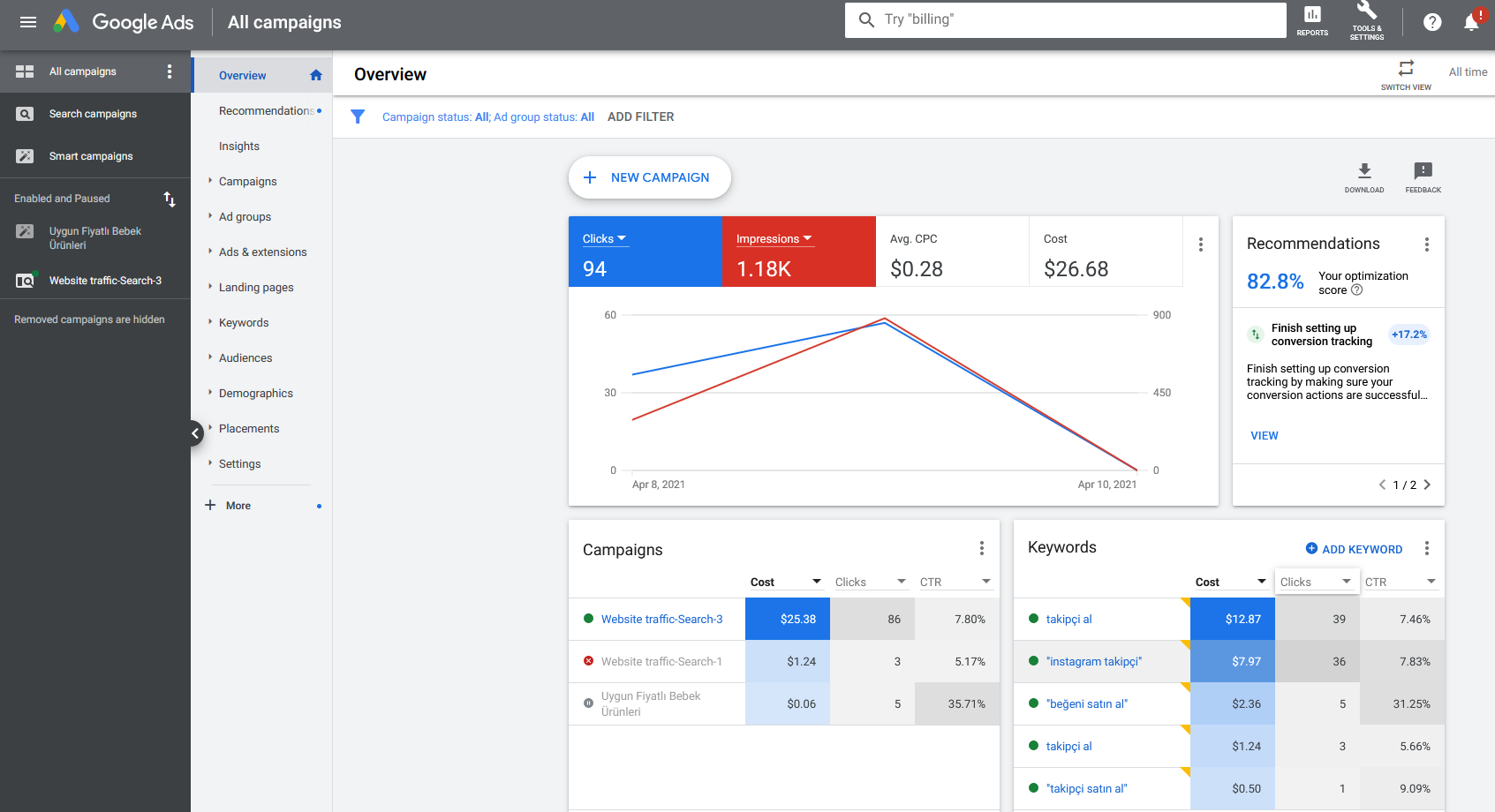Image resolution: width=1495 pixels, height=812 pixels.
Task: Go to previous recommendation arrow
Action: coord(1382,485)
